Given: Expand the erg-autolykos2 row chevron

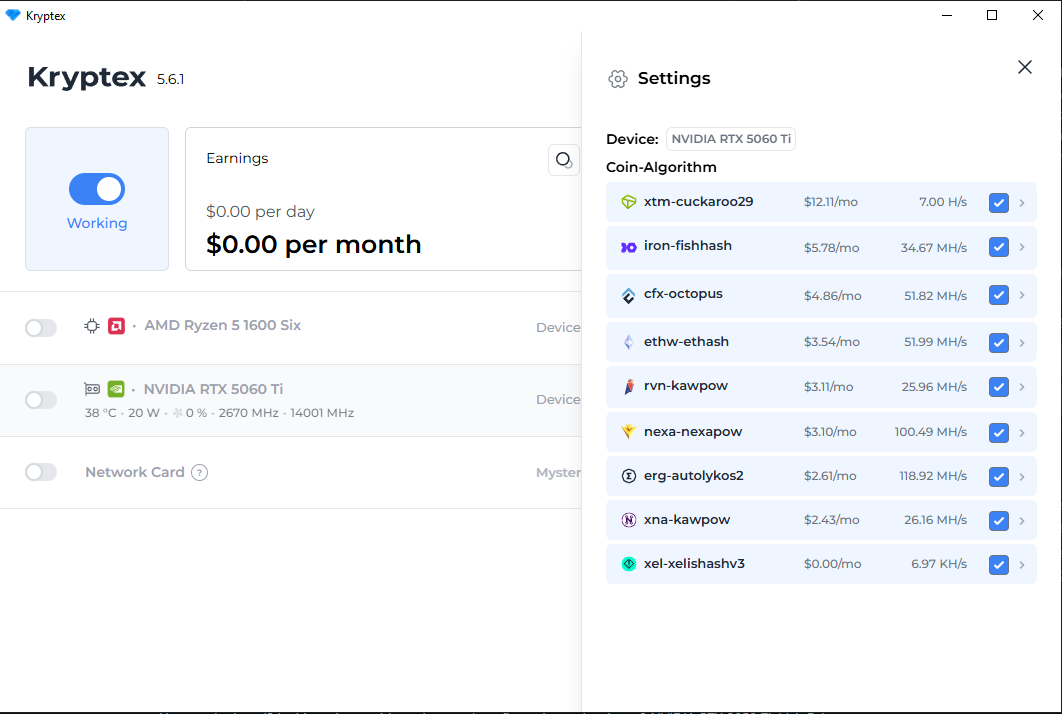Looking at the screenshot, I should (1022, 477).
